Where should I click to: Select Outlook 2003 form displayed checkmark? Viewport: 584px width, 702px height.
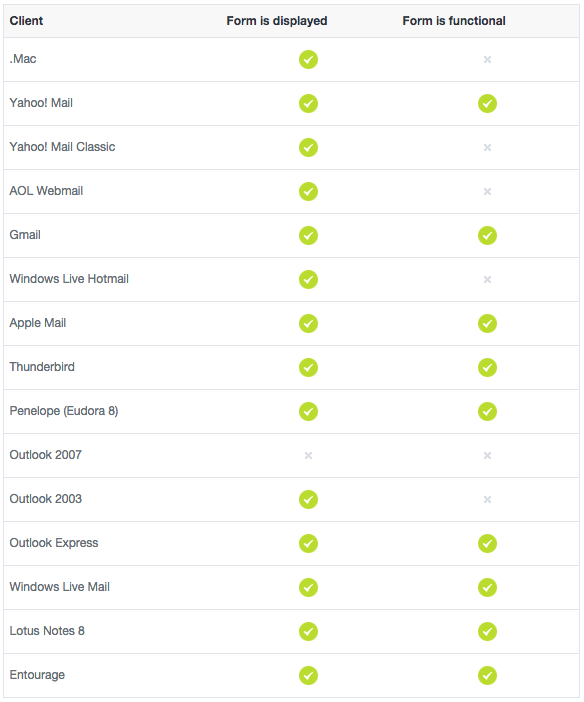coord(308,499)
